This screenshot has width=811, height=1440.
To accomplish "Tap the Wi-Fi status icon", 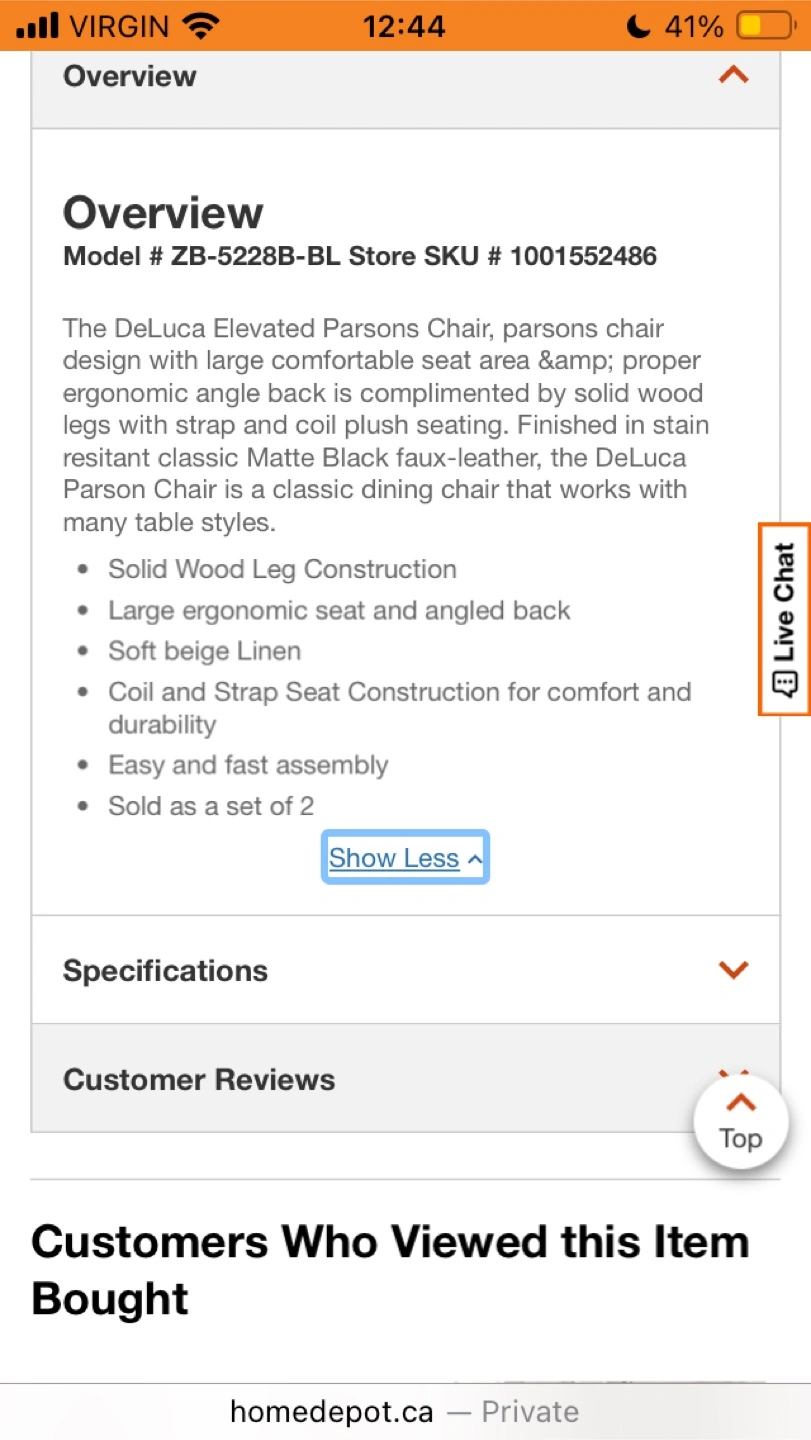I will click(x=201, y=25).
